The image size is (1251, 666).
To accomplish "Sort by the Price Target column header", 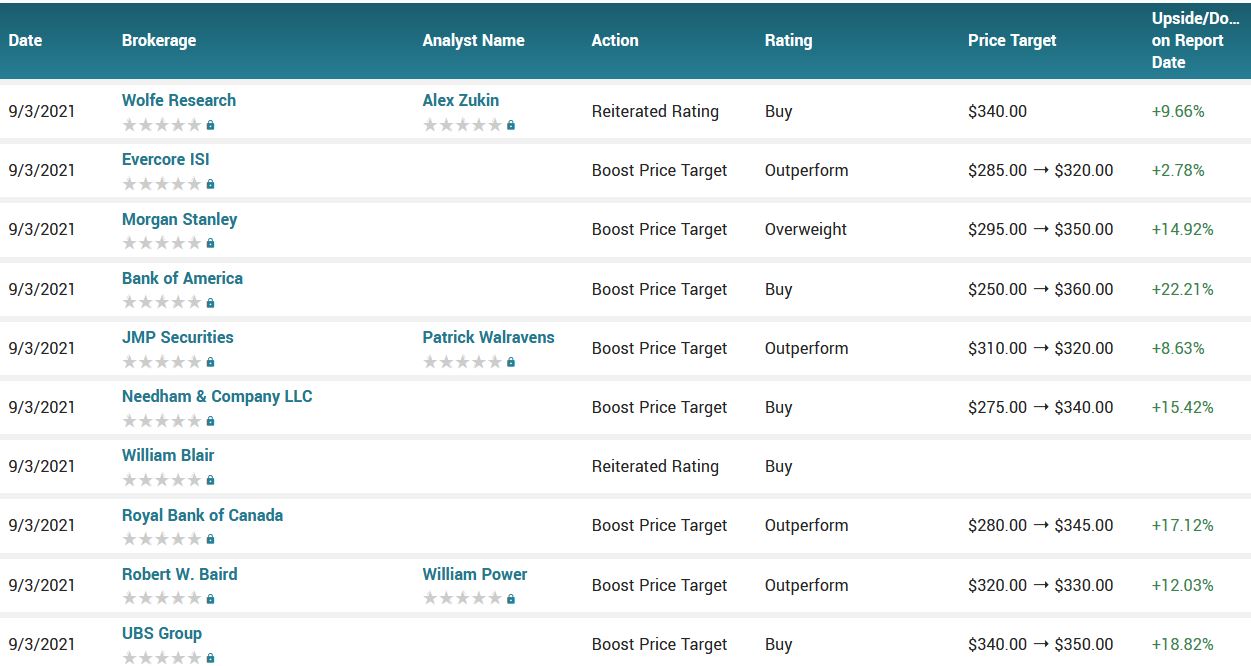I will pos(1012,41).
